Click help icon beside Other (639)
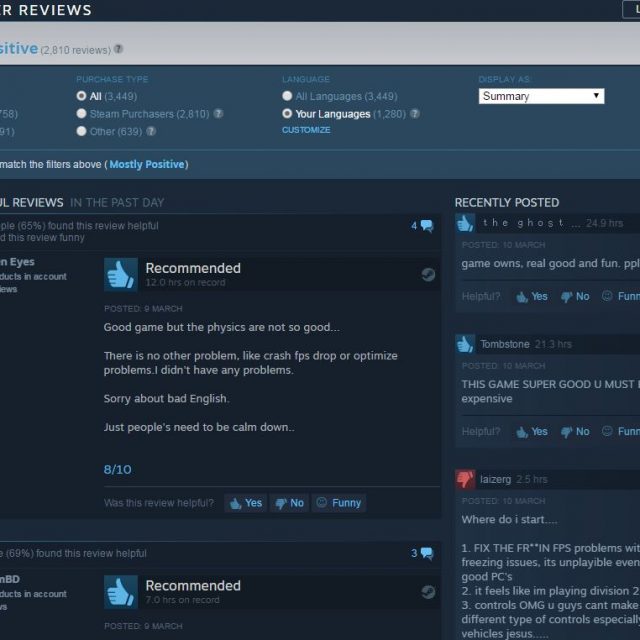The image size is (640, 640). 151,131
